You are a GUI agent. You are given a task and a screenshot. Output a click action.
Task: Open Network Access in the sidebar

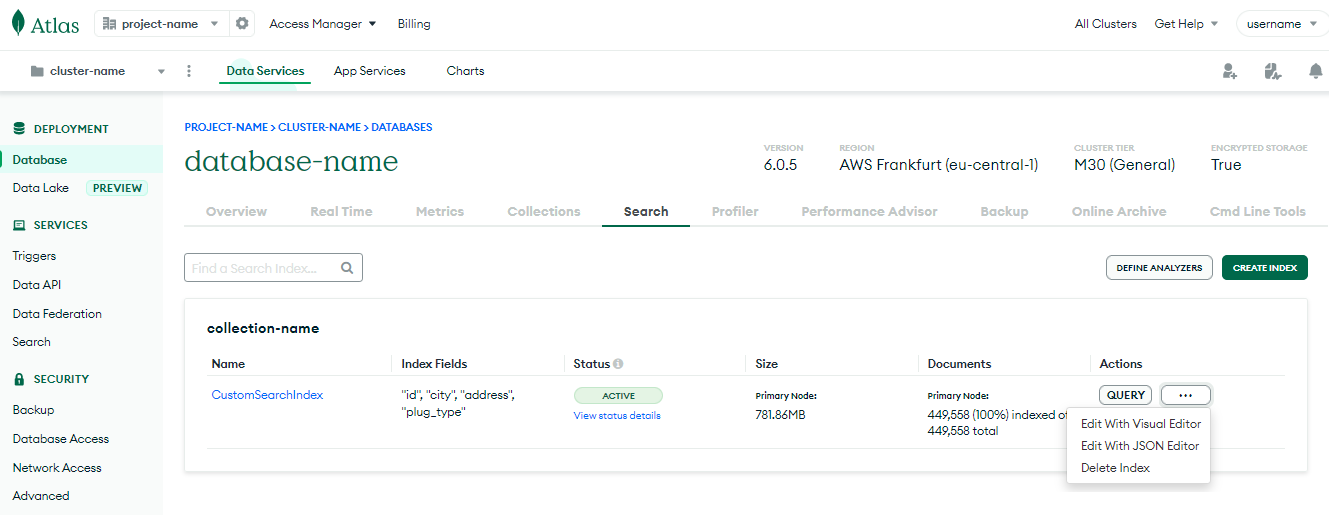pos(57,468)
